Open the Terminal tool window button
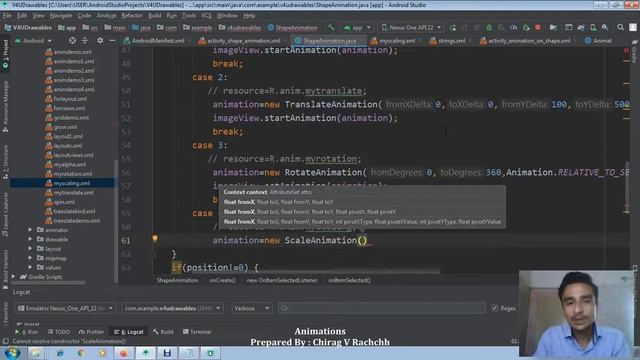This screenshot has height=360, width=640. pos(197,332)
